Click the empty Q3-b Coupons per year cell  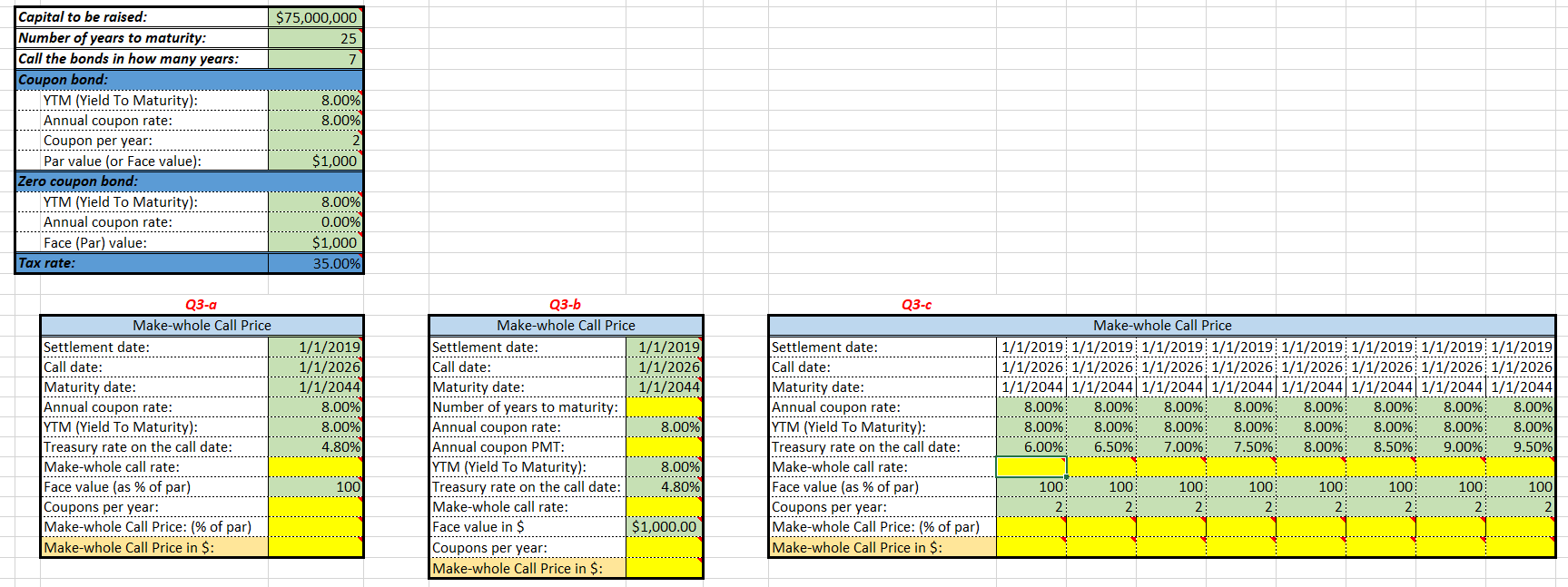pyautogui.click(x=664, y=547)
